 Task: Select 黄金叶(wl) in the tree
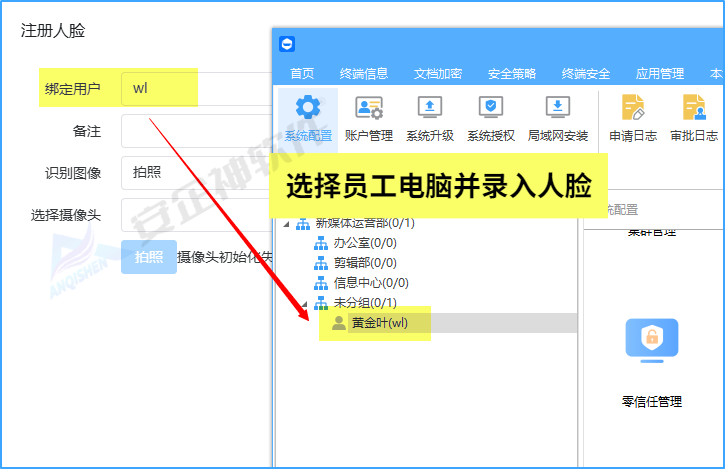click(380, 323)
